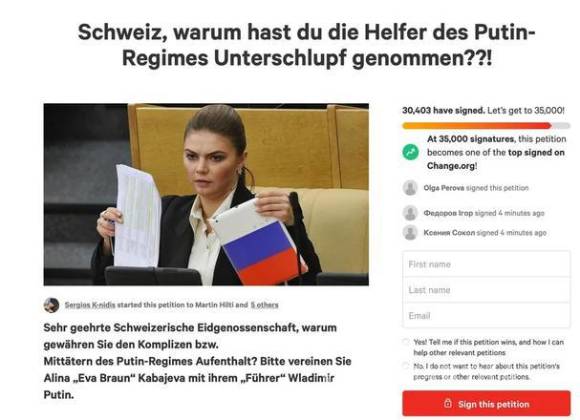Sign this petition with red button

[x=486, y=404]
